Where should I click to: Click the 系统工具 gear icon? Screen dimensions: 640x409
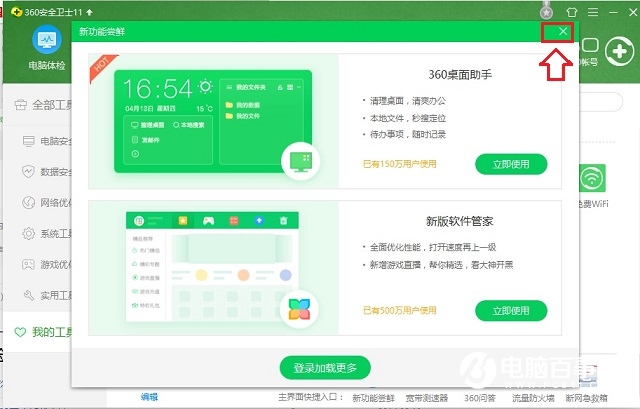coord(28,233)
